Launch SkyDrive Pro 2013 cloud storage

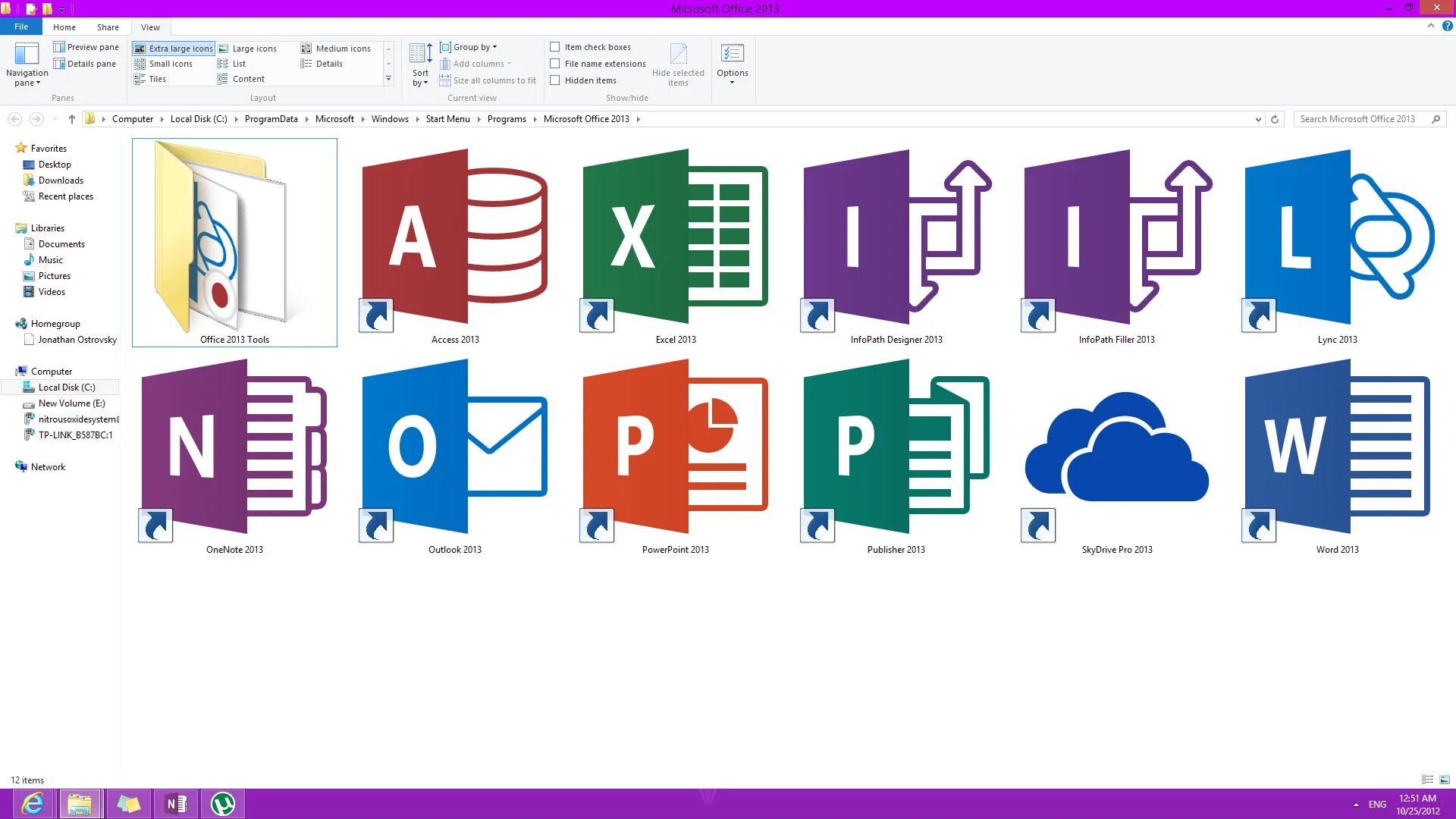1116,454
